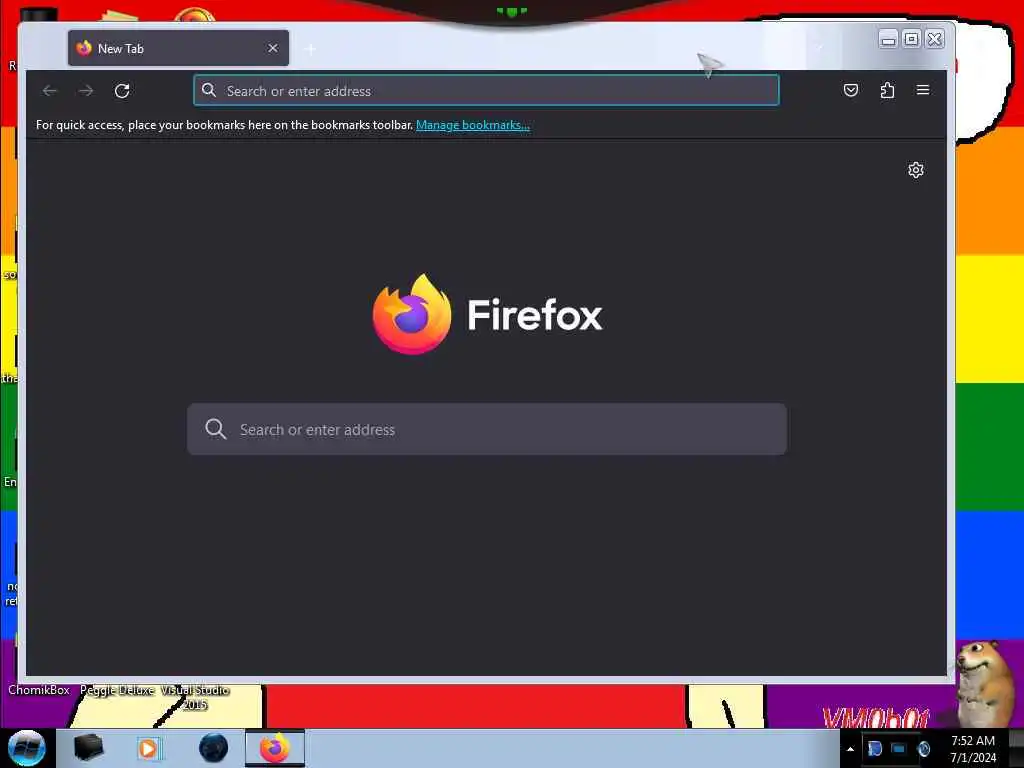Click the magnifier in center search box
Viewport: 1024px width, 768px height.
[216, 429]
